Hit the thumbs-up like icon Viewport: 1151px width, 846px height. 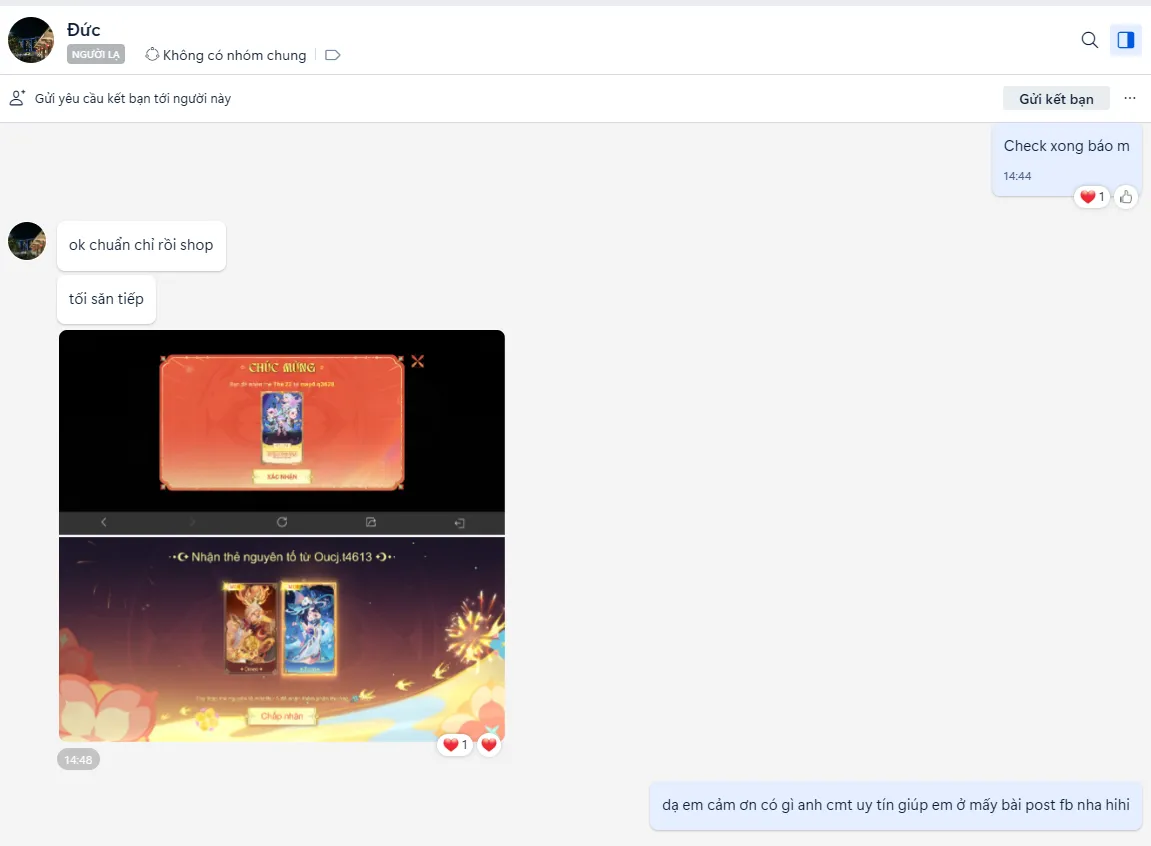(1126, 197)
